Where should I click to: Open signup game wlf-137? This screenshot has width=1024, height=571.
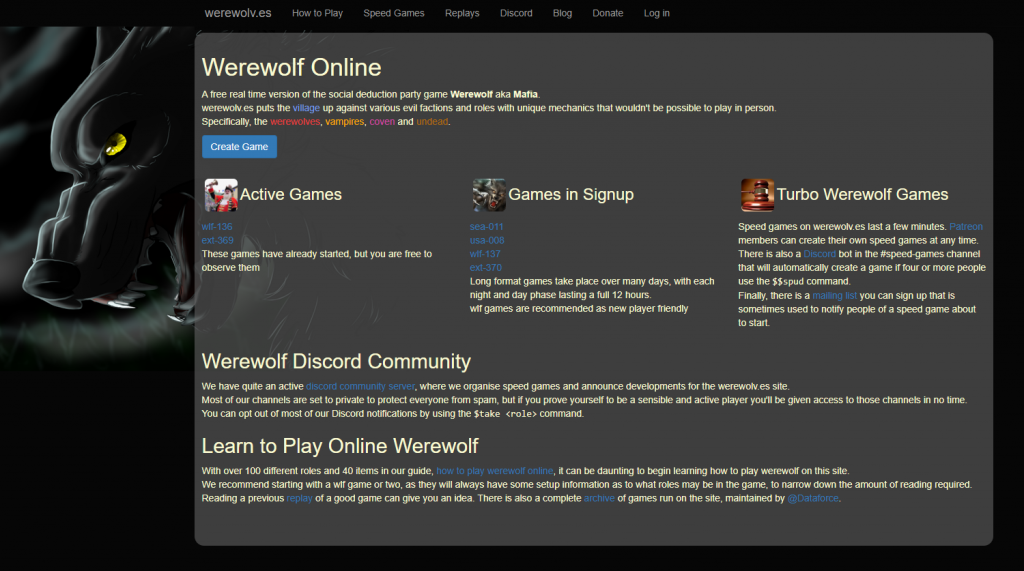485,254
